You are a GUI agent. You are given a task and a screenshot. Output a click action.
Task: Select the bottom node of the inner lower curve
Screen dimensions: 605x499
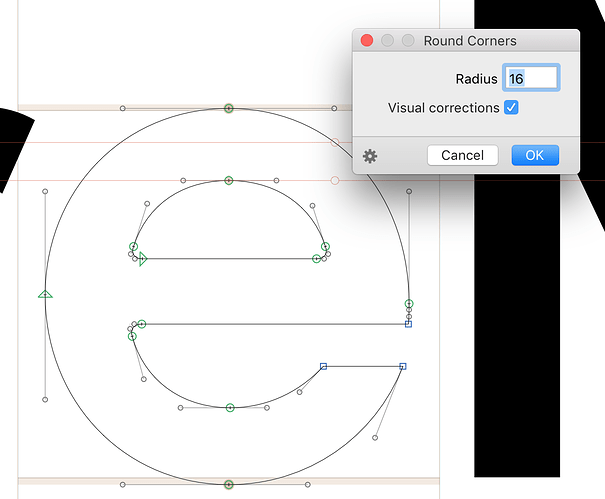click(x=230, y=408)
